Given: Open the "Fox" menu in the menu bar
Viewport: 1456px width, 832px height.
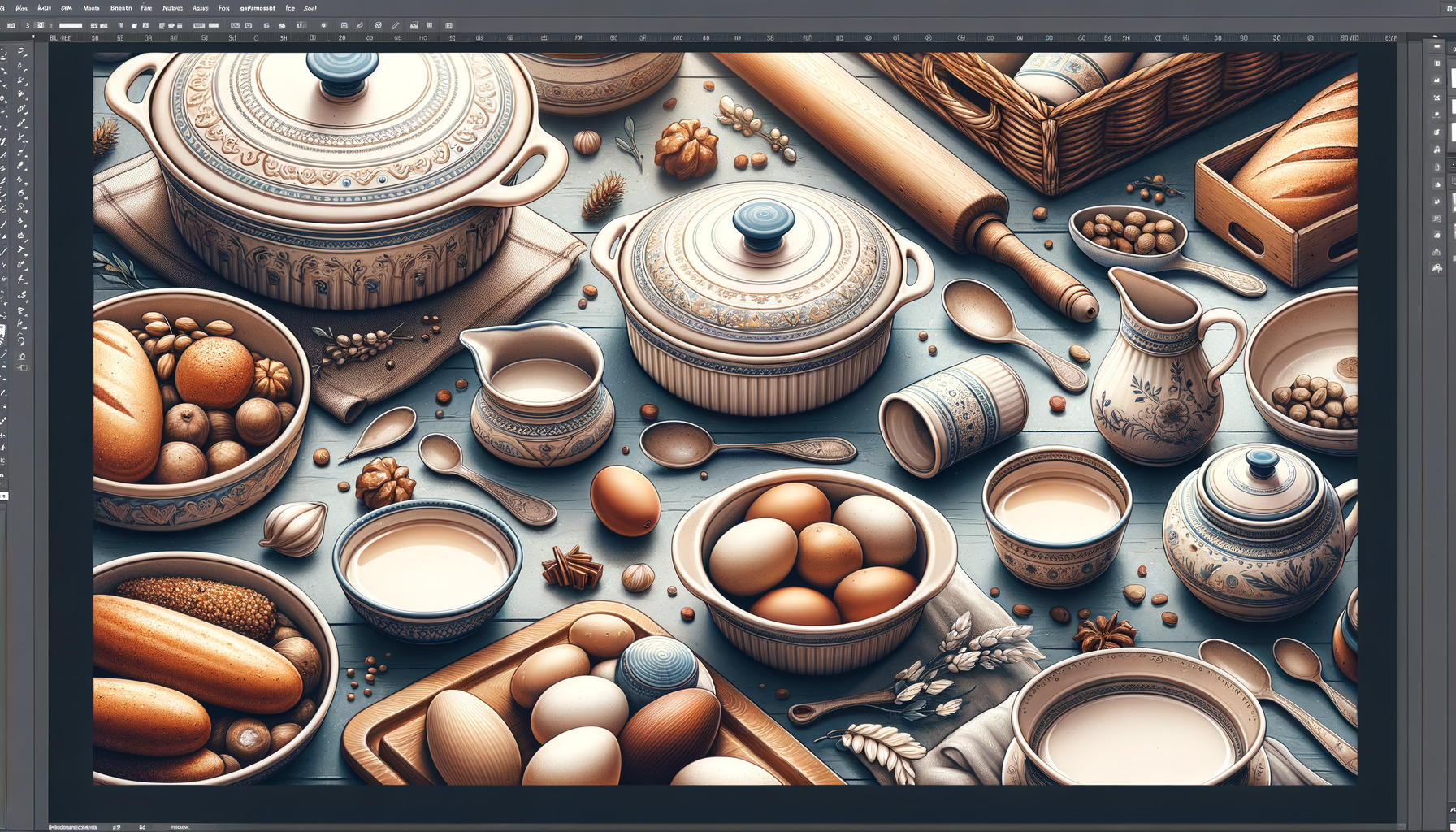Looking at the screenshot, I should tap(224, 7).
